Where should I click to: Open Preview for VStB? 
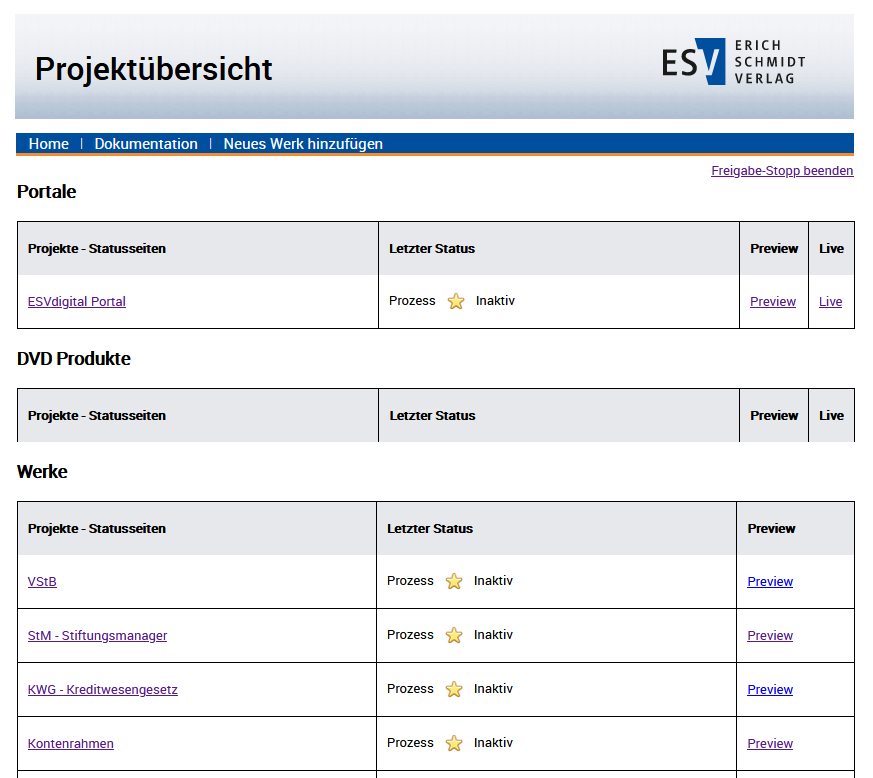click(x=770, y=581)
